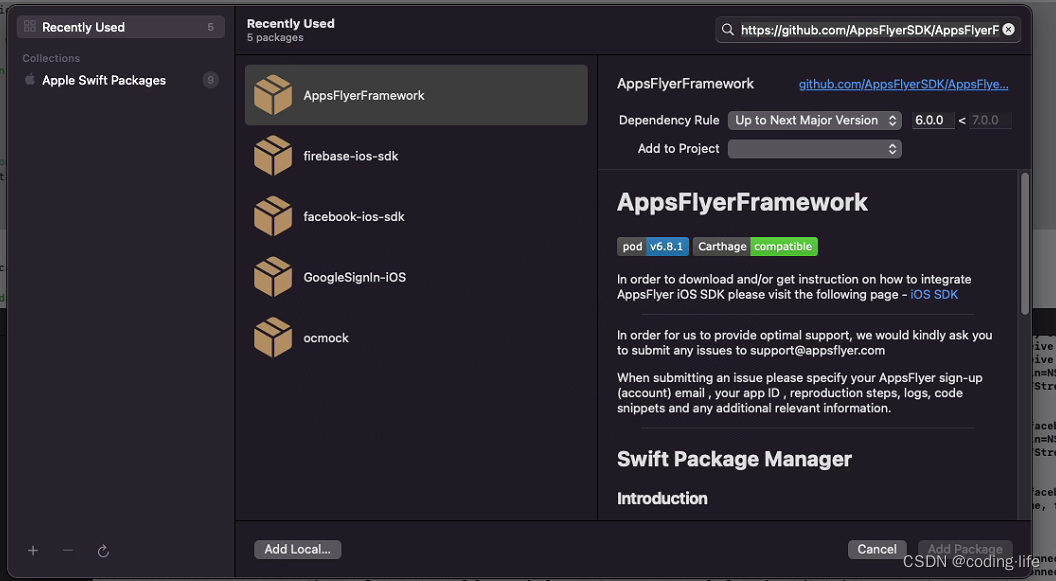Click the minus icon to remove collection
The height and width of the screenshot is (581, 1056).
(x=67, y=551)
